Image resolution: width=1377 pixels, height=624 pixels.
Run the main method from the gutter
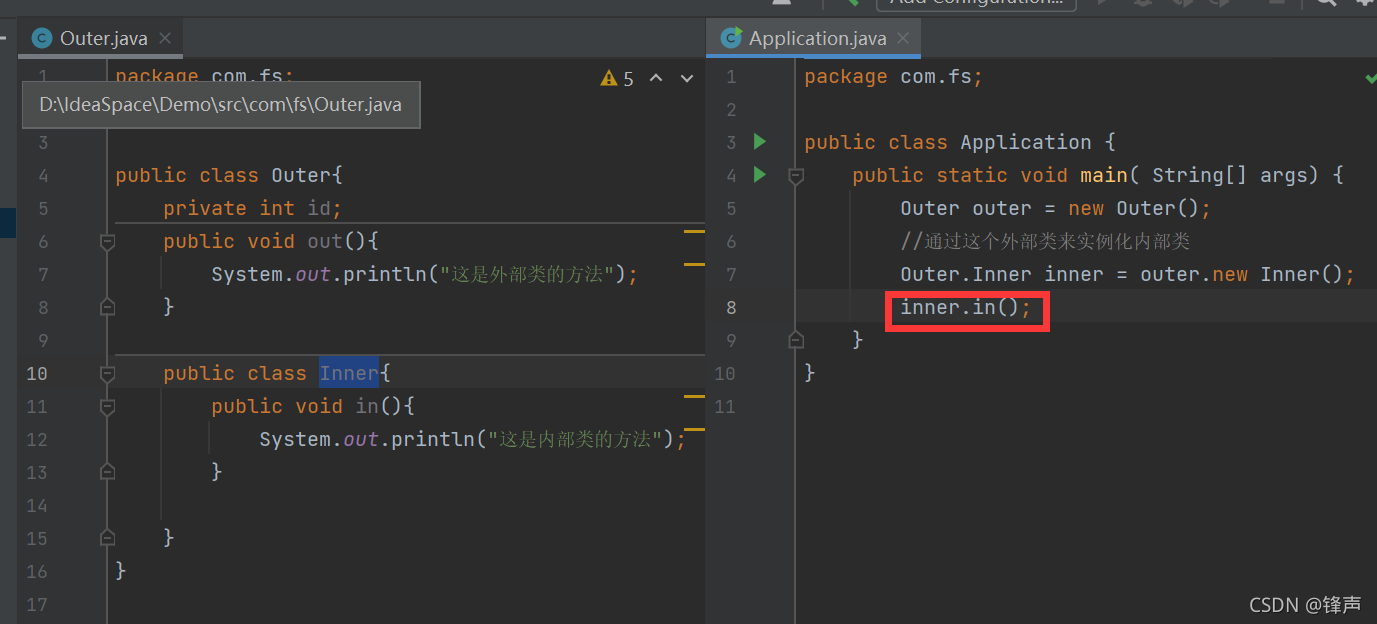pyautogui.click(x=760, y=174)
